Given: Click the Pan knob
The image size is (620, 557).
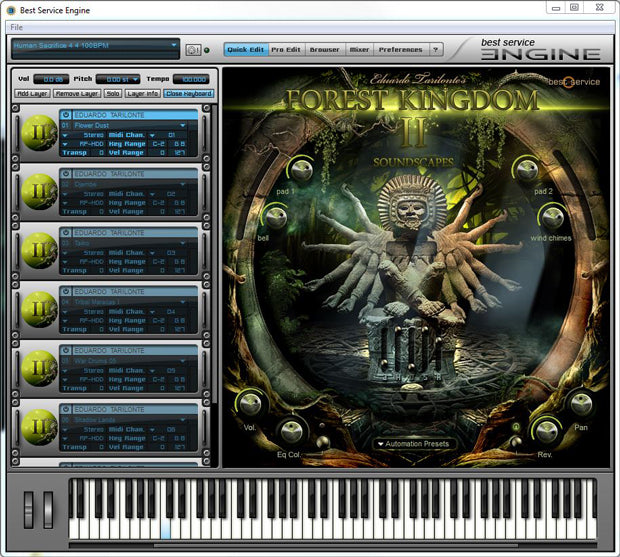Looking at the screenshot, I should 579,404.
